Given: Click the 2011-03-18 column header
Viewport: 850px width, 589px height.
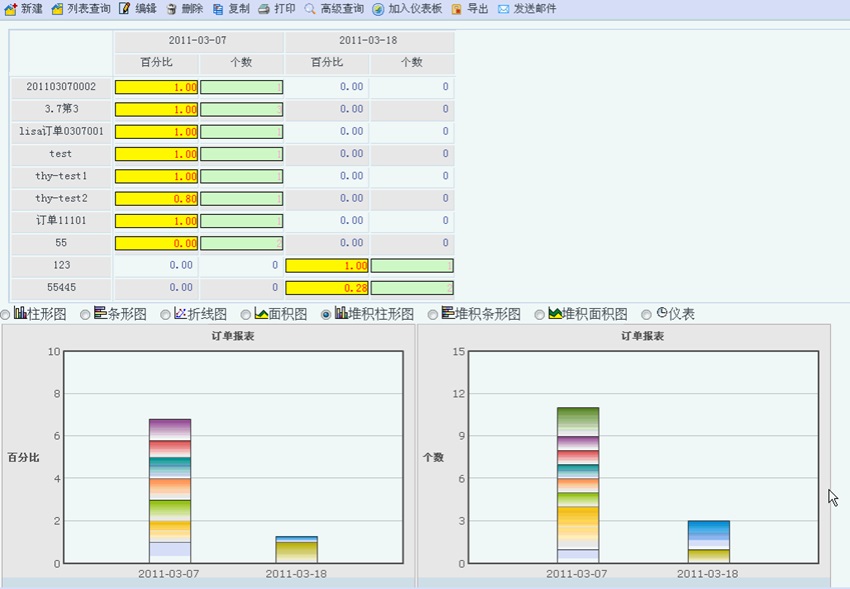Looking at the screenshot, I should point(368,41).
